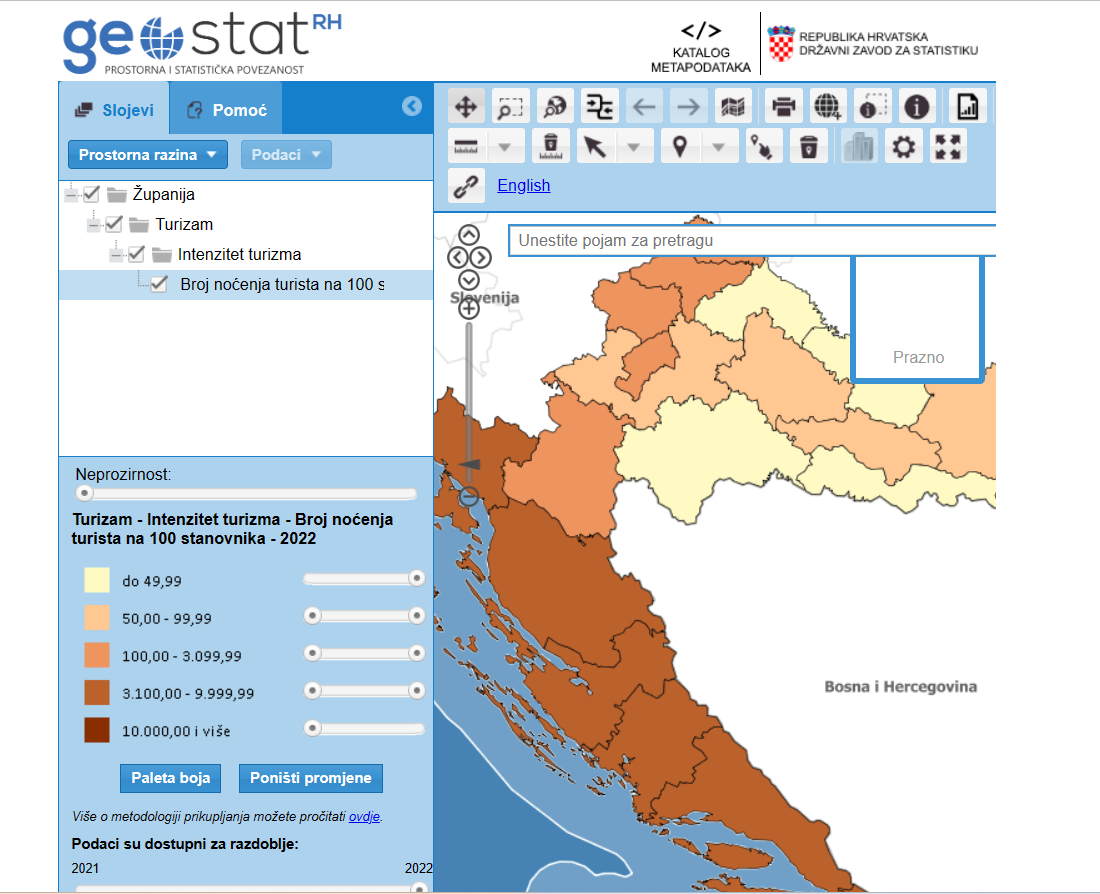Click the chain link share icon

pyautogui.click(x=466, y=186)
